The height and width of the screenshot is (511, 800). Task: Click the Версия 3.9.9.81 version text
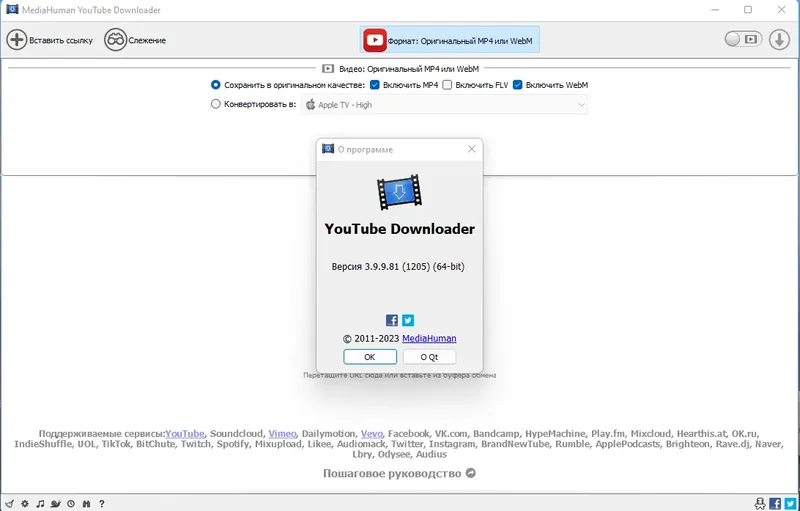[x=398, y=266]
